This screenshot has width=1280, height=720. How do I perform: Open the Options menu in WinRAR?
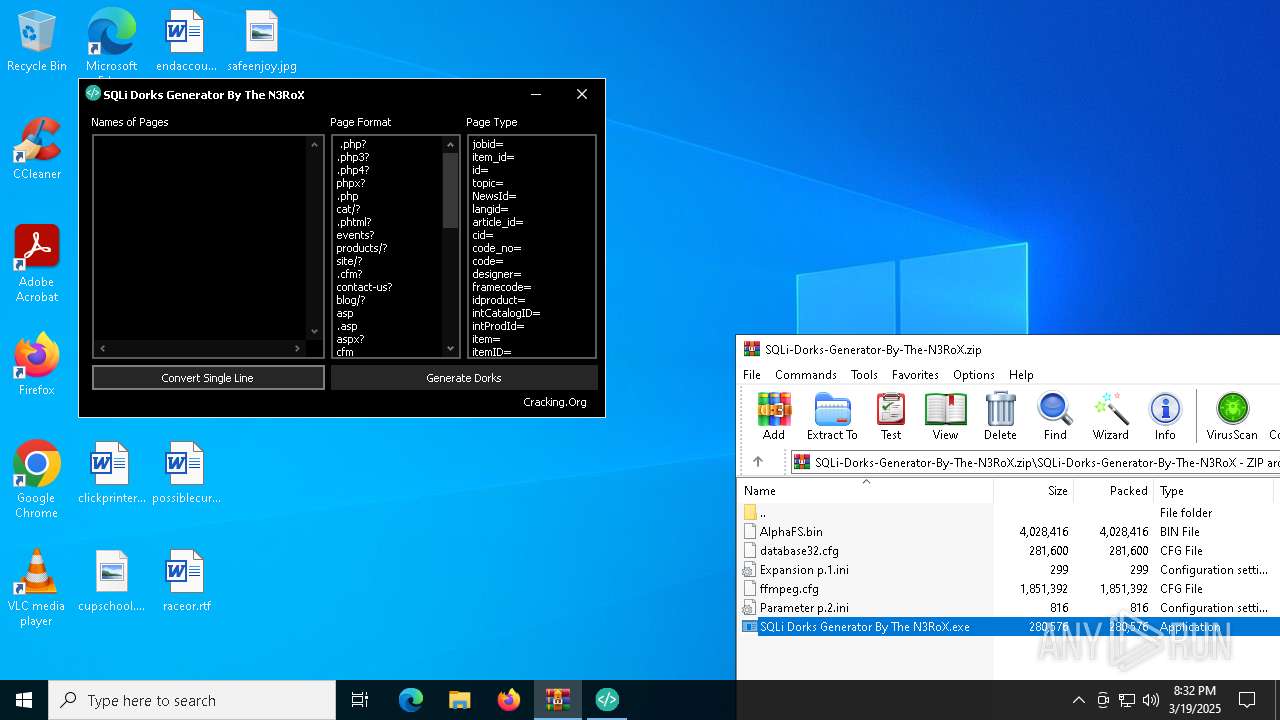pos(973,374)
